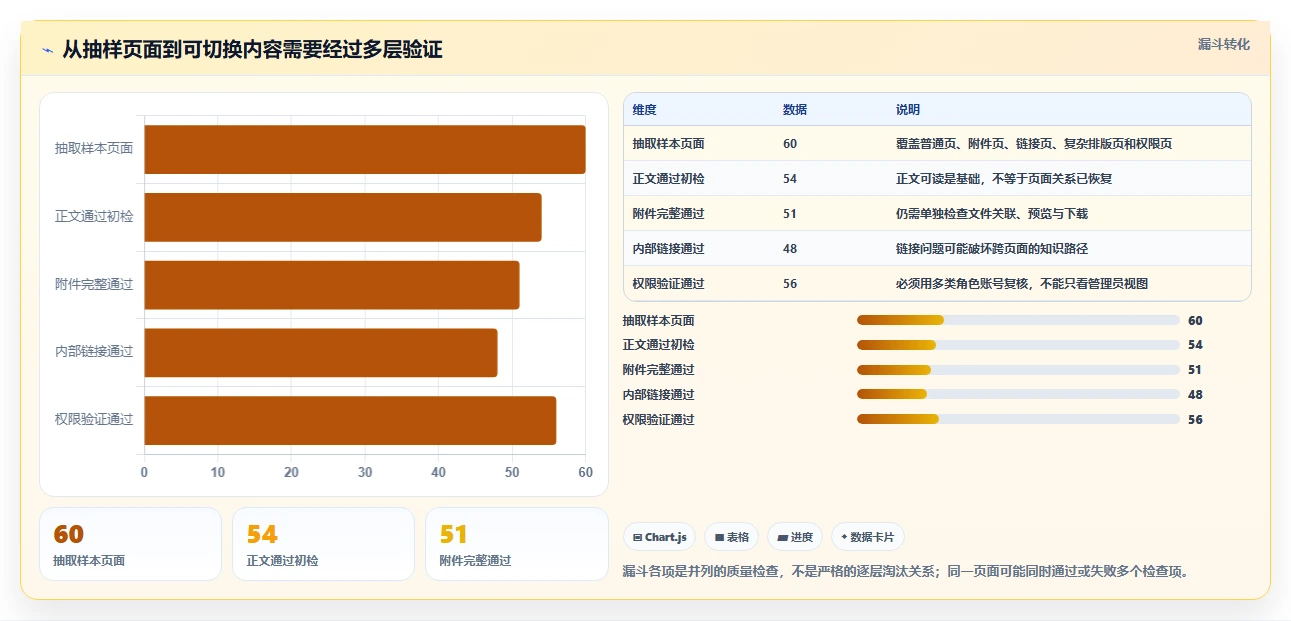This screenshot has width=1291, height=621.
Task: Click the table value 51
Action: tap(790, 214)
